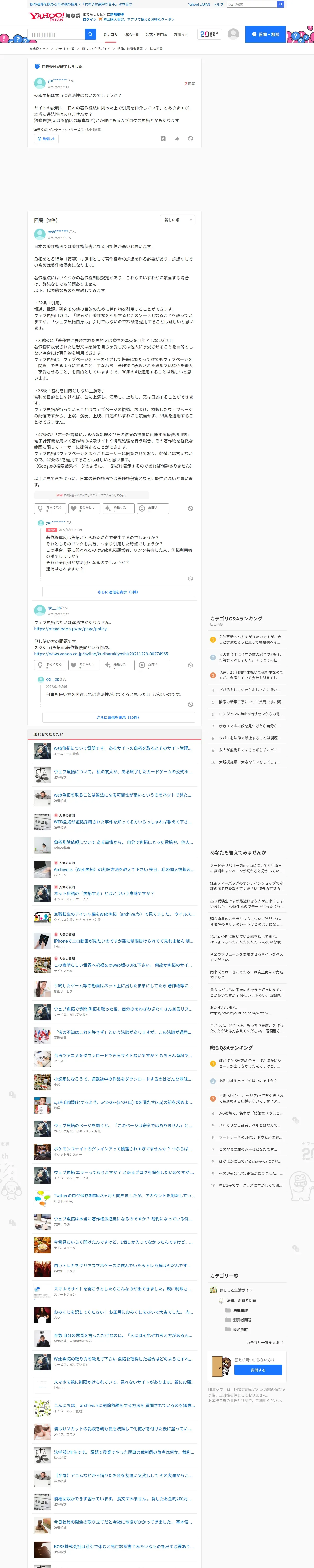The height and width of the screenshot is (1568, 314).
Task: Open related question Twitterのログ保存期間は3ヶ月
Action: click(124, 1196)
